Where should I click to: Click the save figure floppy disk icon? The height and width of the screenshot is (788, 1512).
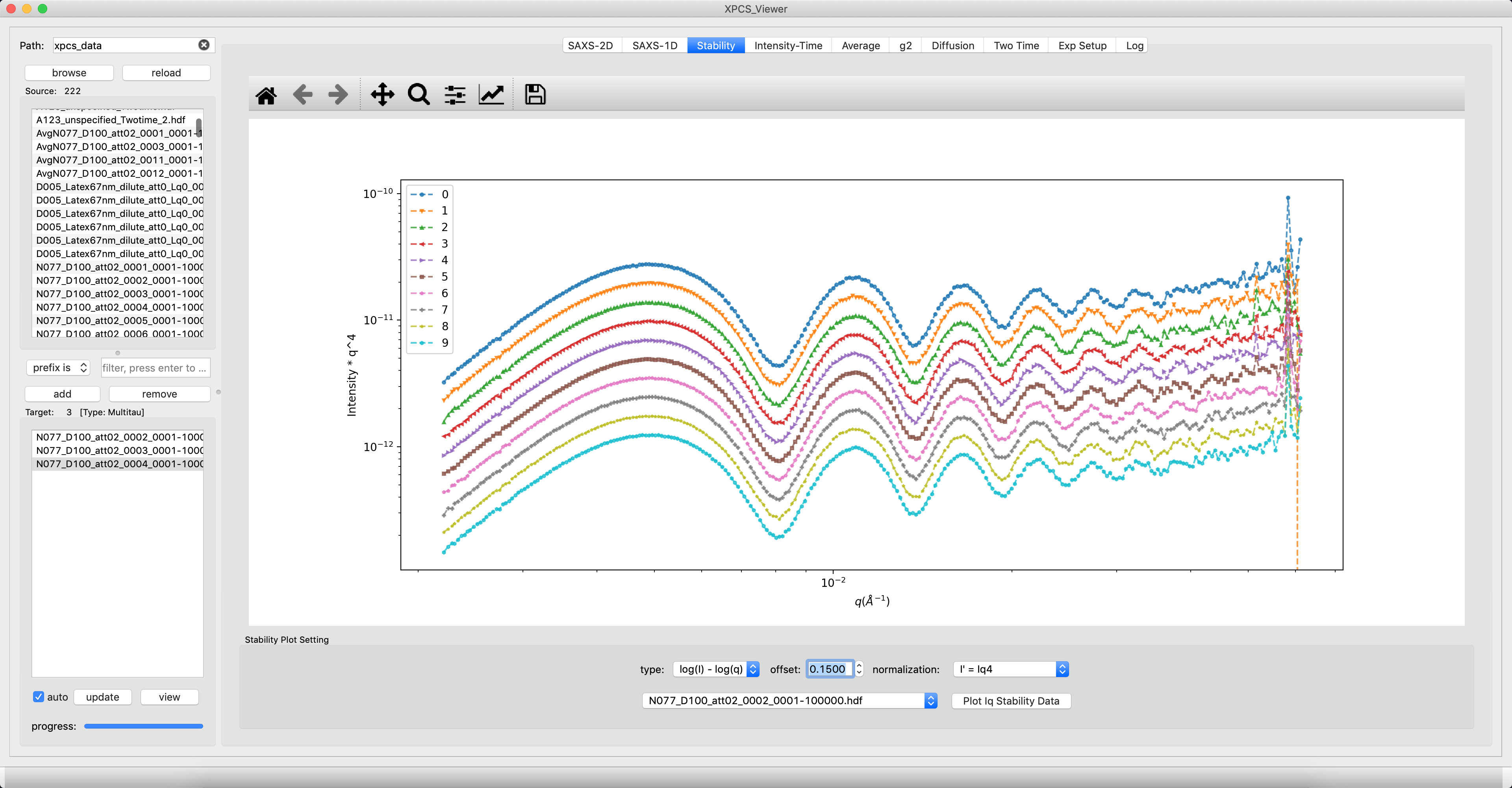point(535,94)
